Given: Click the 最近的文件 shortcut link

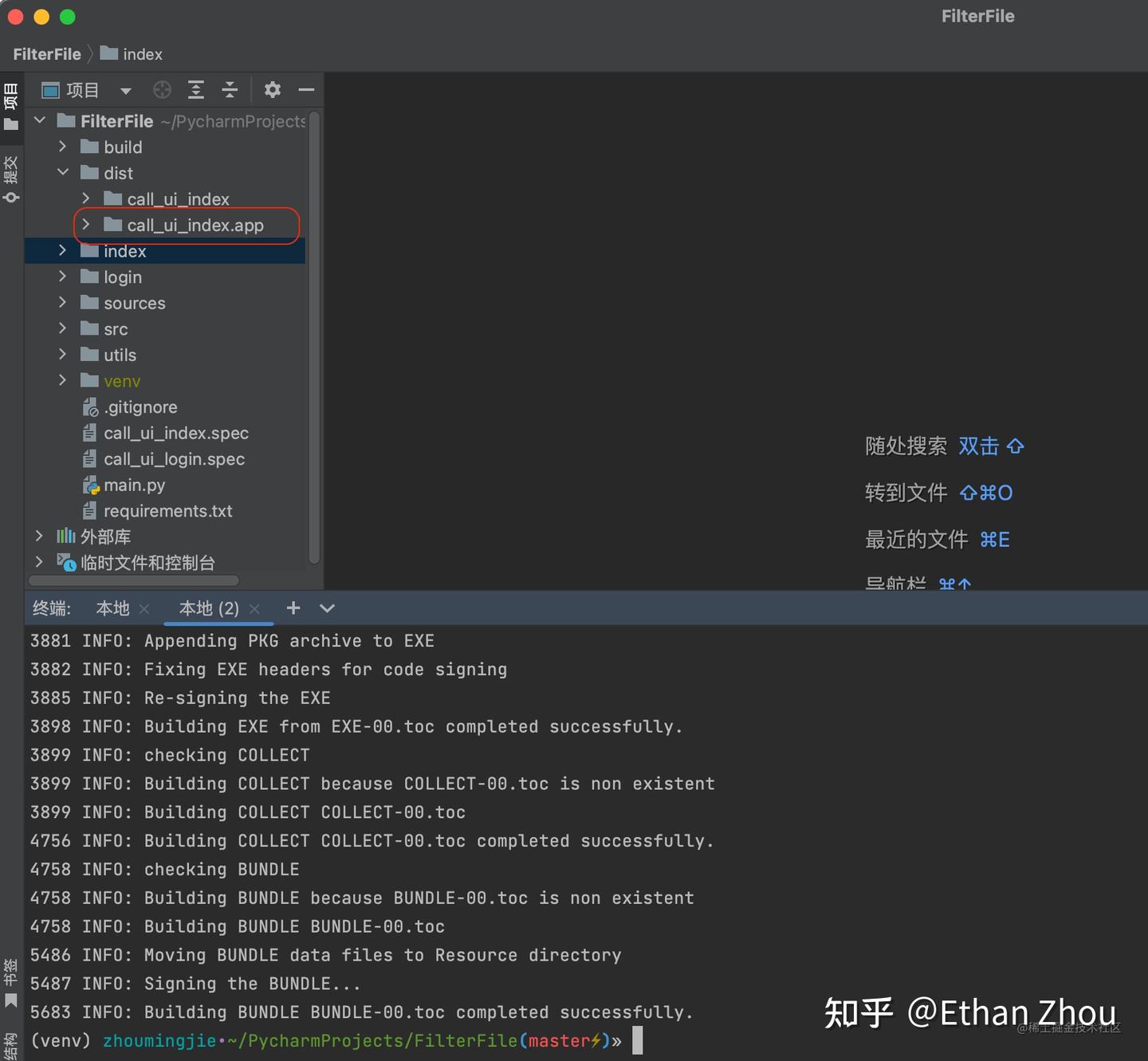Looking at the screenshot, I should 917,539.
